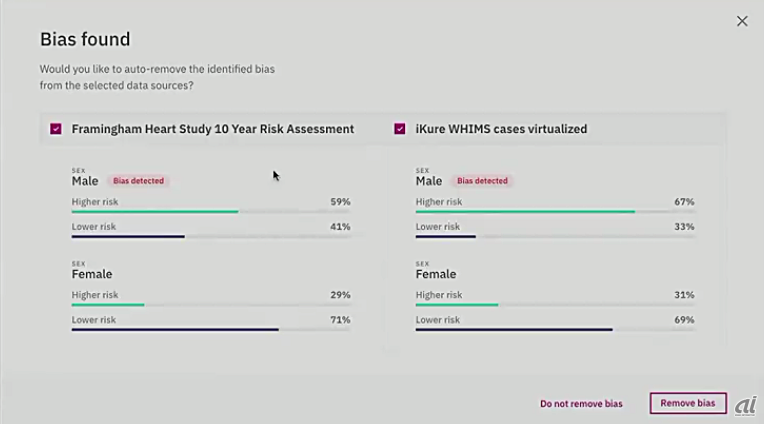Click iKure Male Bias detected badge
The height and width of the screenshot is (424, 764).
click(483, 181)
